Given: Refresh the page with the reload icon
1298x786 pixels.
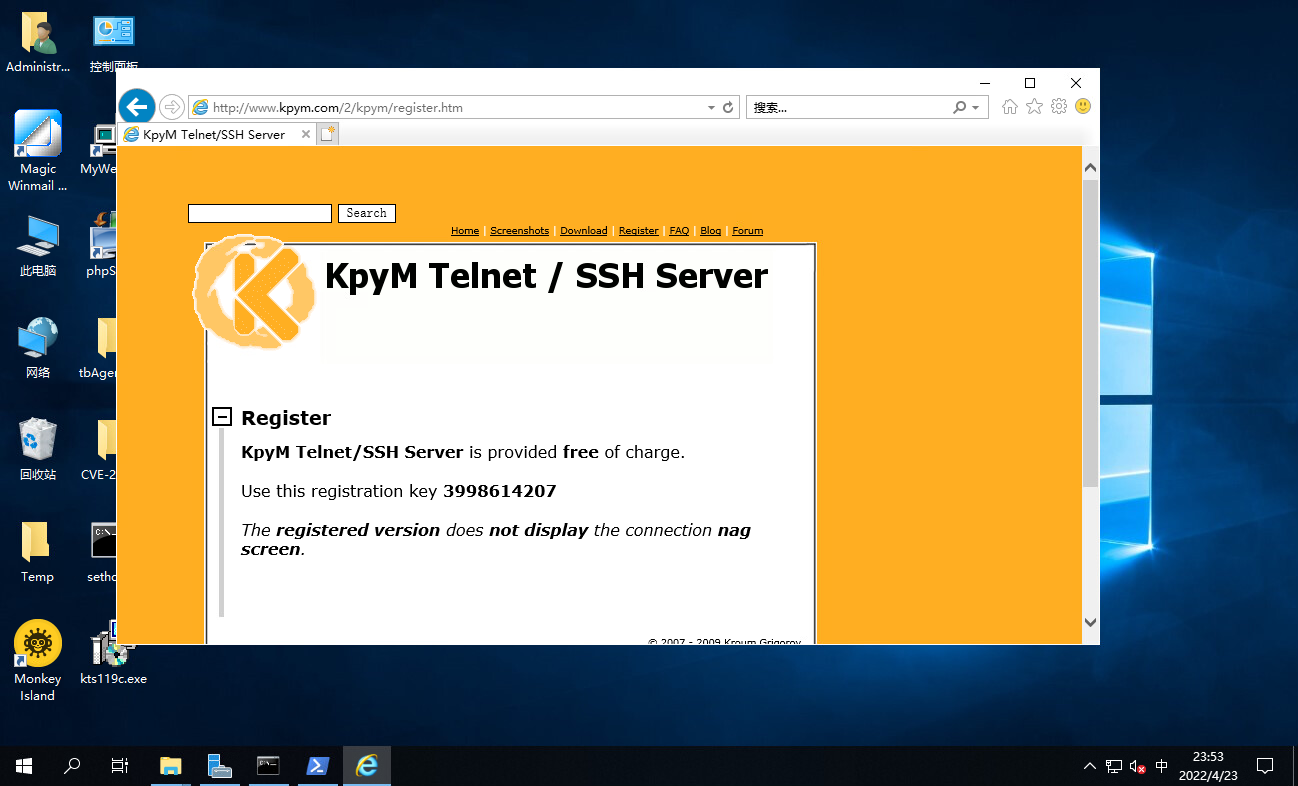Looking at the screenshot, I should click(x=729, y=107).
